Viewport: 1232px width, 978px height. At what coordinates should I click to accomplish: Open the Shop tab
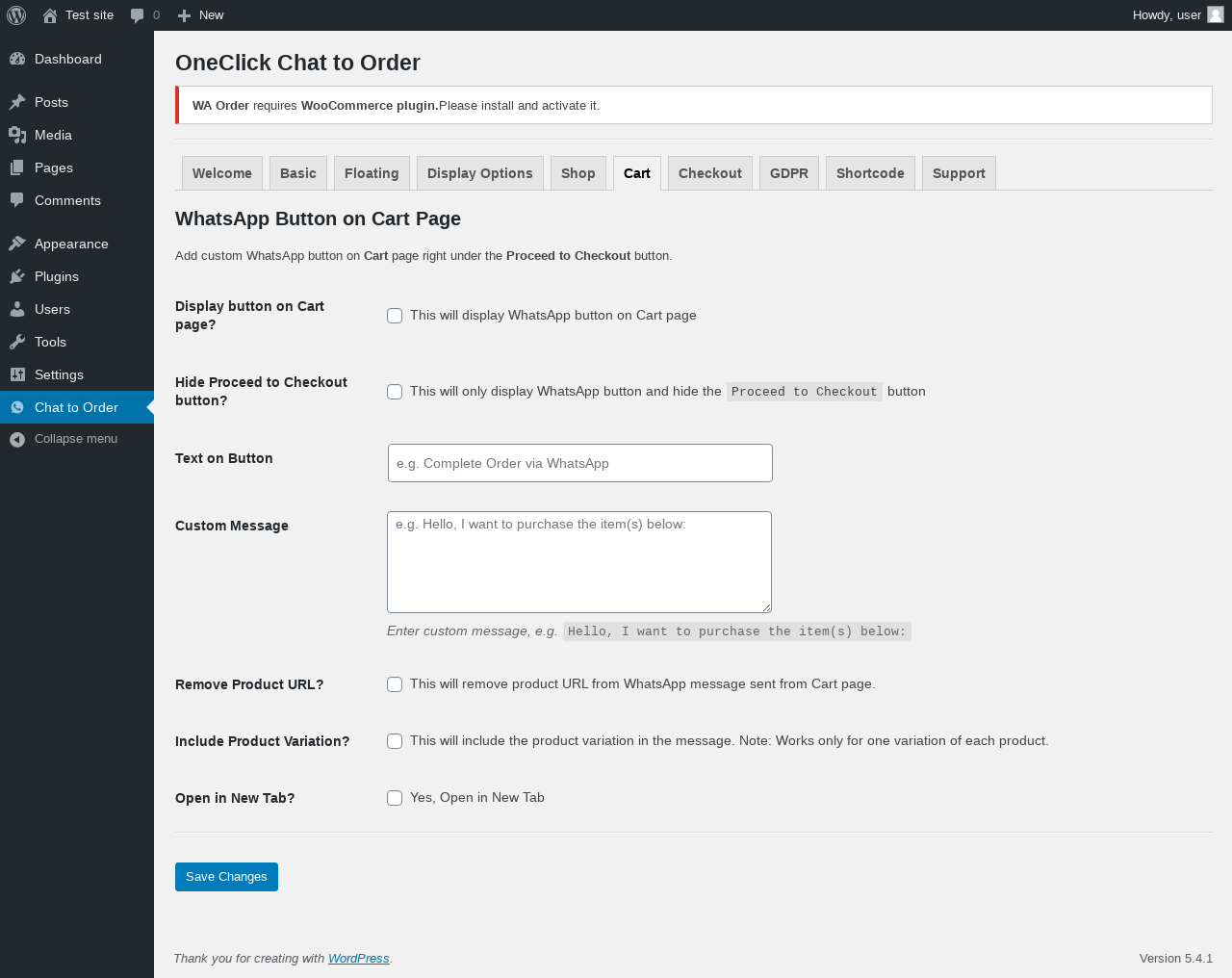pos(578,173)
